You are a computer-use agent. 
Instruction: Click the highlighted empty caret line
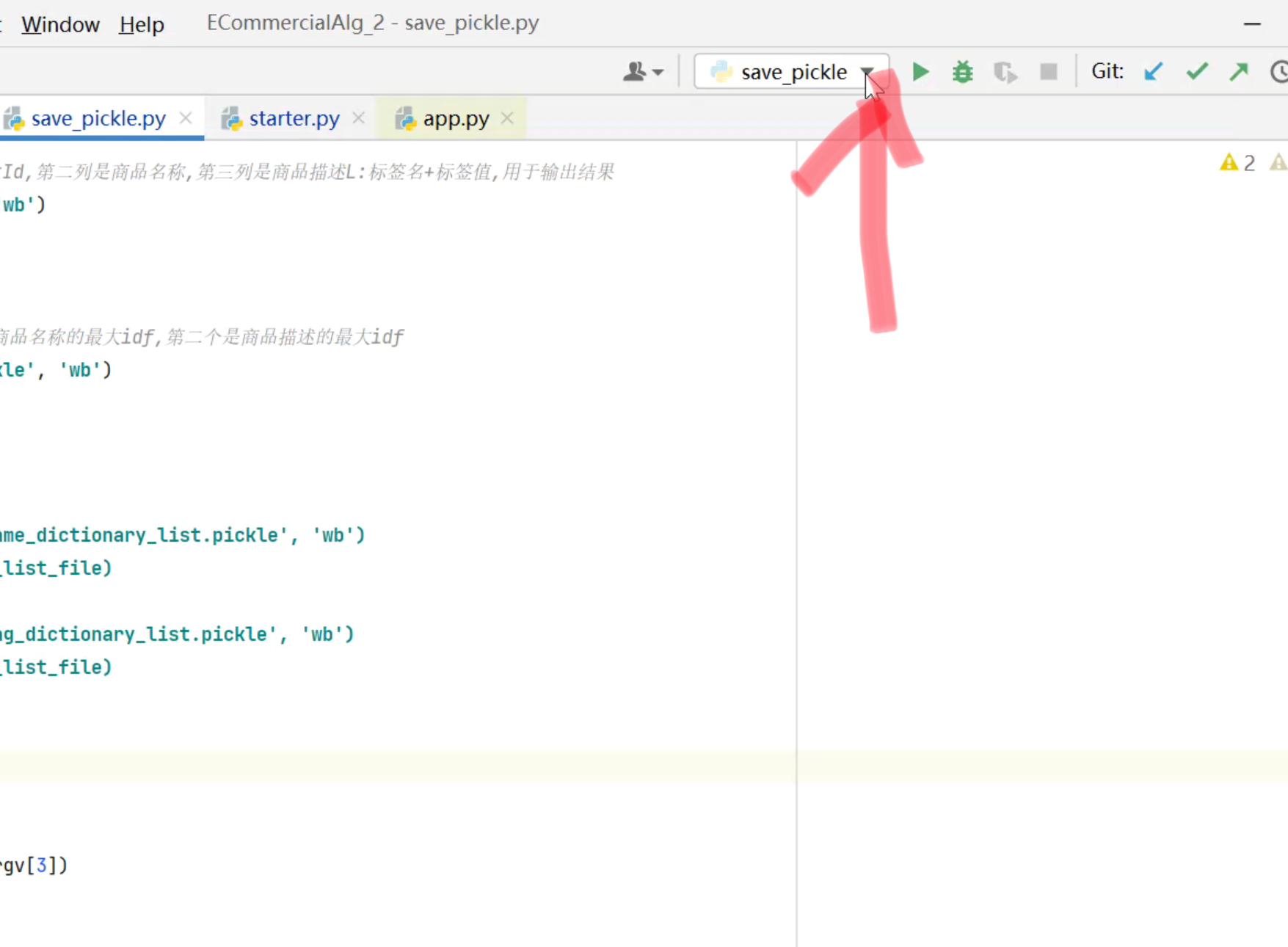644,766
